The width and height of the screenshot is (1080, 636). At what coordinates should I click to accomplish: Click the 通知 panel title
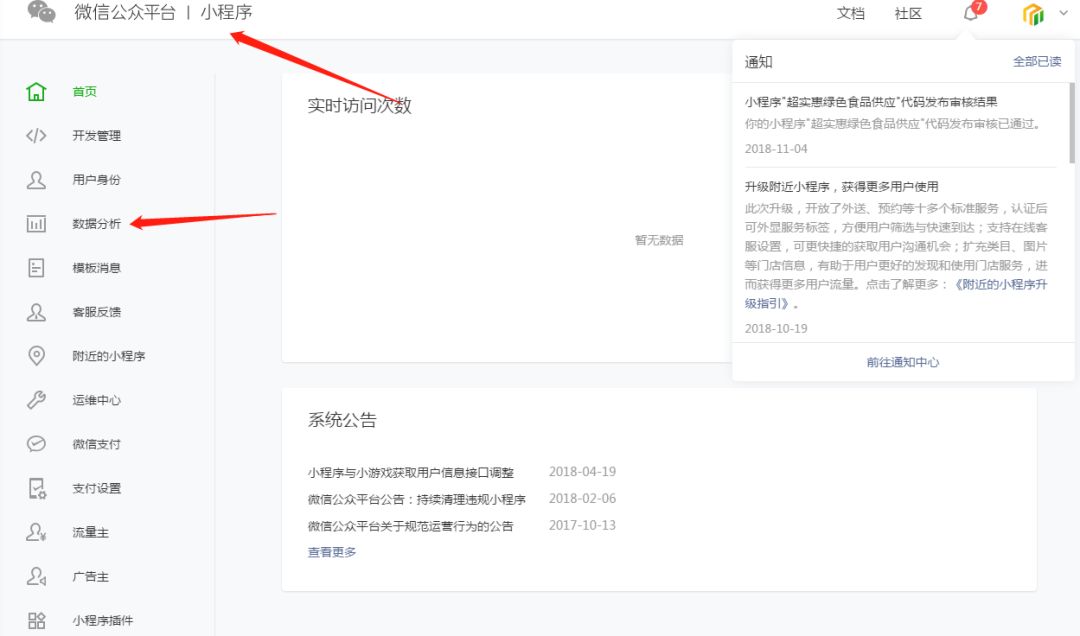(x=758, y=62)
